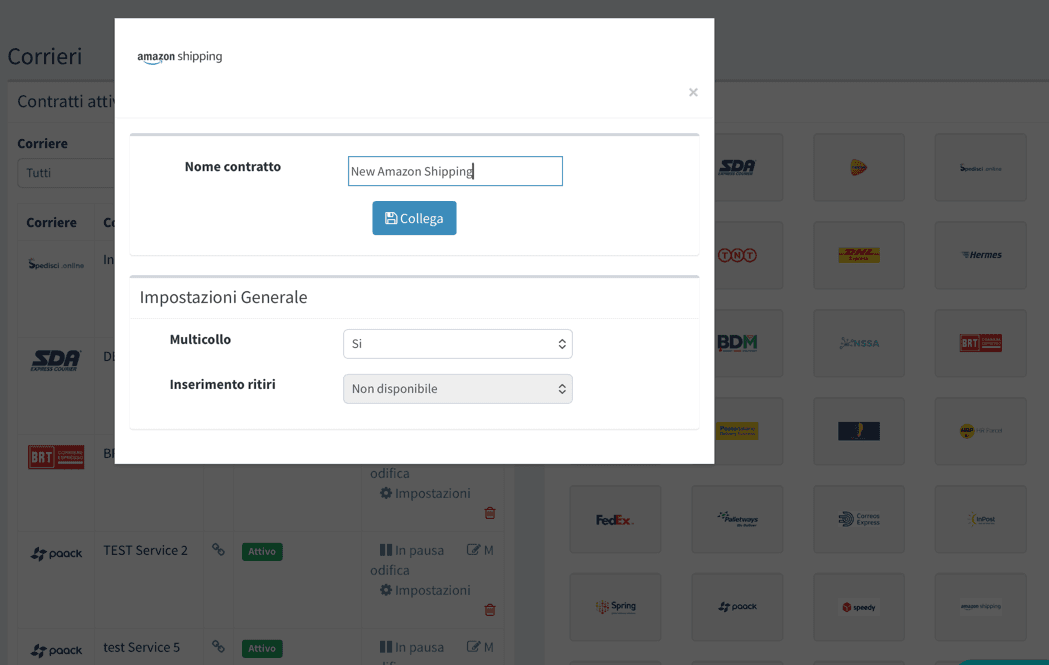Open the Multicollo dropdown
This screenshot has height=665, width=1049.
pos(457,343)
